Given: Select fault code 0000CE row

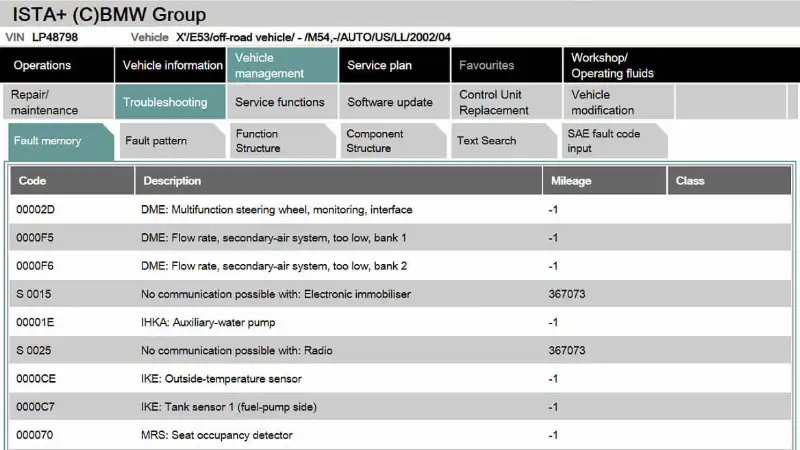Looking at the screenshot, I should tap(400, 379).
